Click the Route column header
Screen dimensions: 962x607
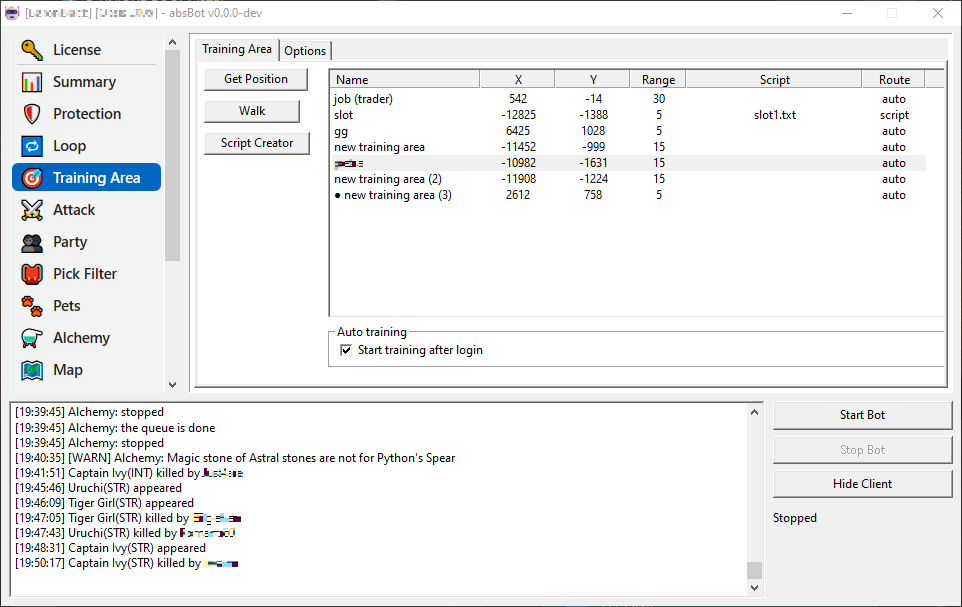point(894,80)
